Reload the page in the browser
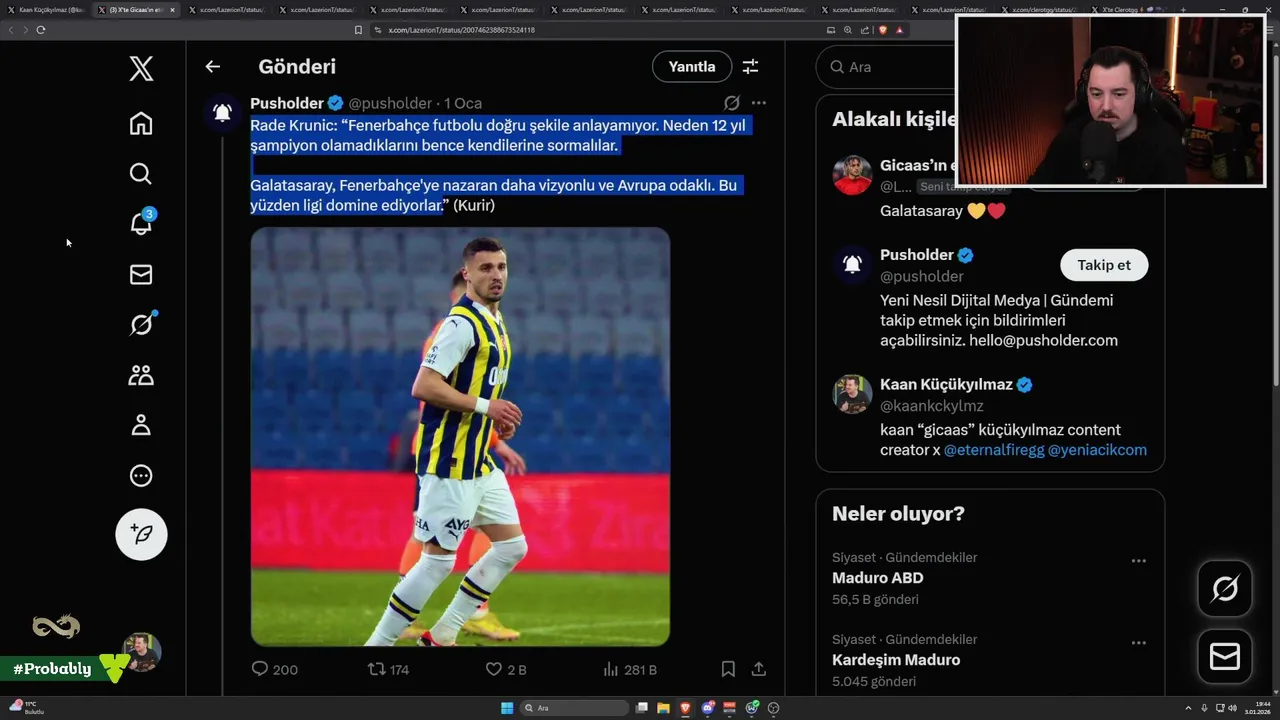This screenshot has width=1280, height=720. [40, 30]
